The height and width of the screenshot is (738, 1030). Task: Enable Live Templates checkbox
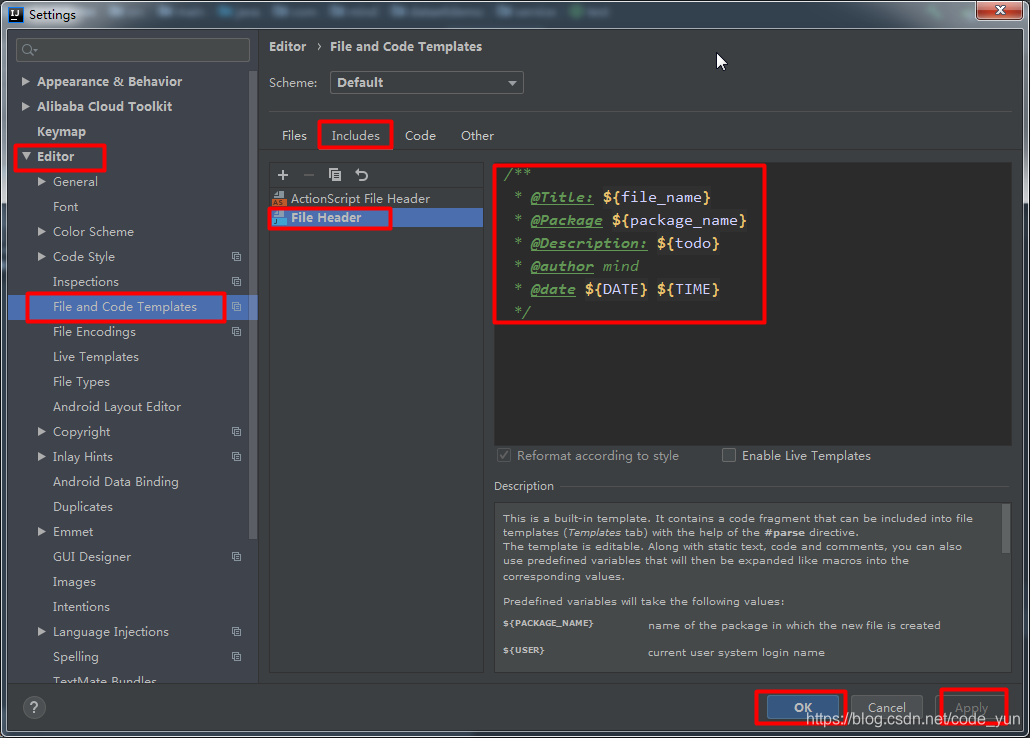[x=728, y=455]
